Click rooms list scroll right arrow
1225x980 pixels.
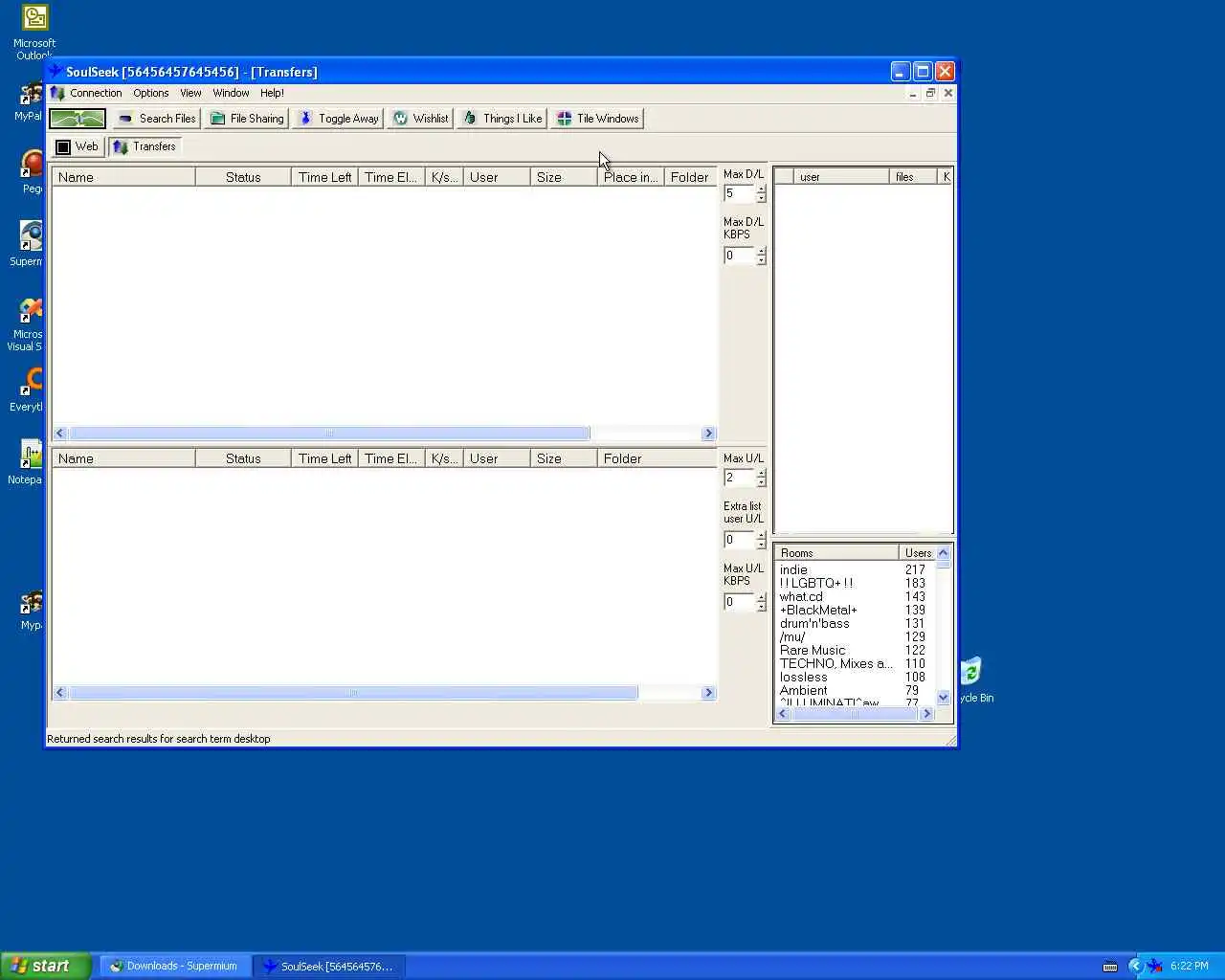point(926,714)
